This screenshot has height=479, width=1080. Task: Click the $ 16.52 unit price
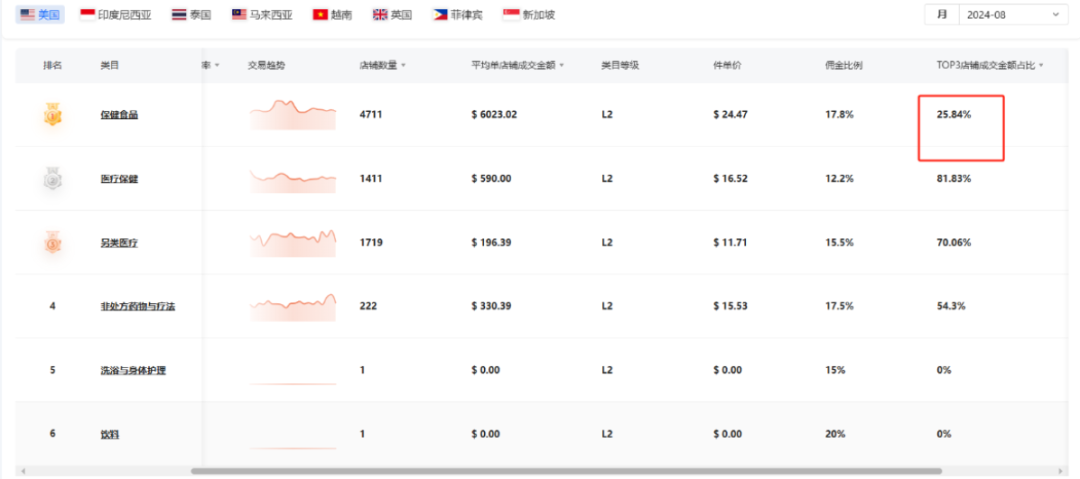tap(730, 179)
